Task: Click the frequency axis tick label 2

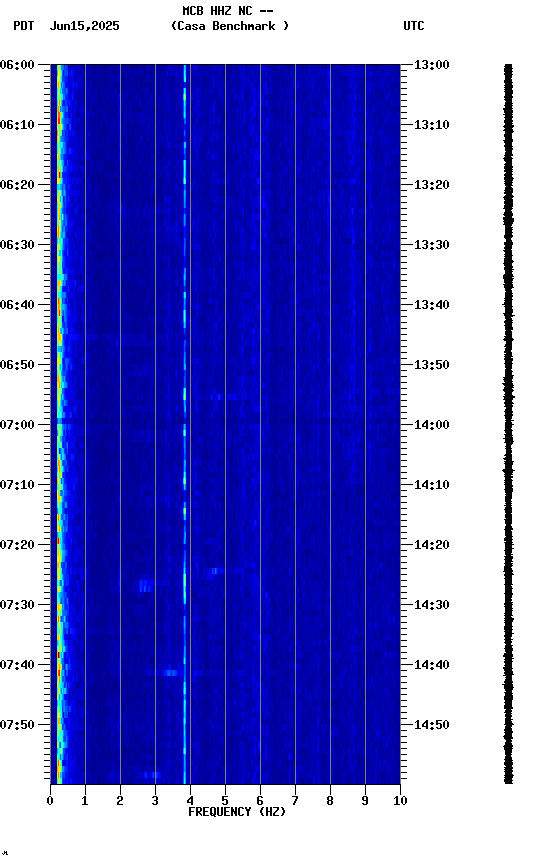Action: pyautogui.click(x=120, y=801)
